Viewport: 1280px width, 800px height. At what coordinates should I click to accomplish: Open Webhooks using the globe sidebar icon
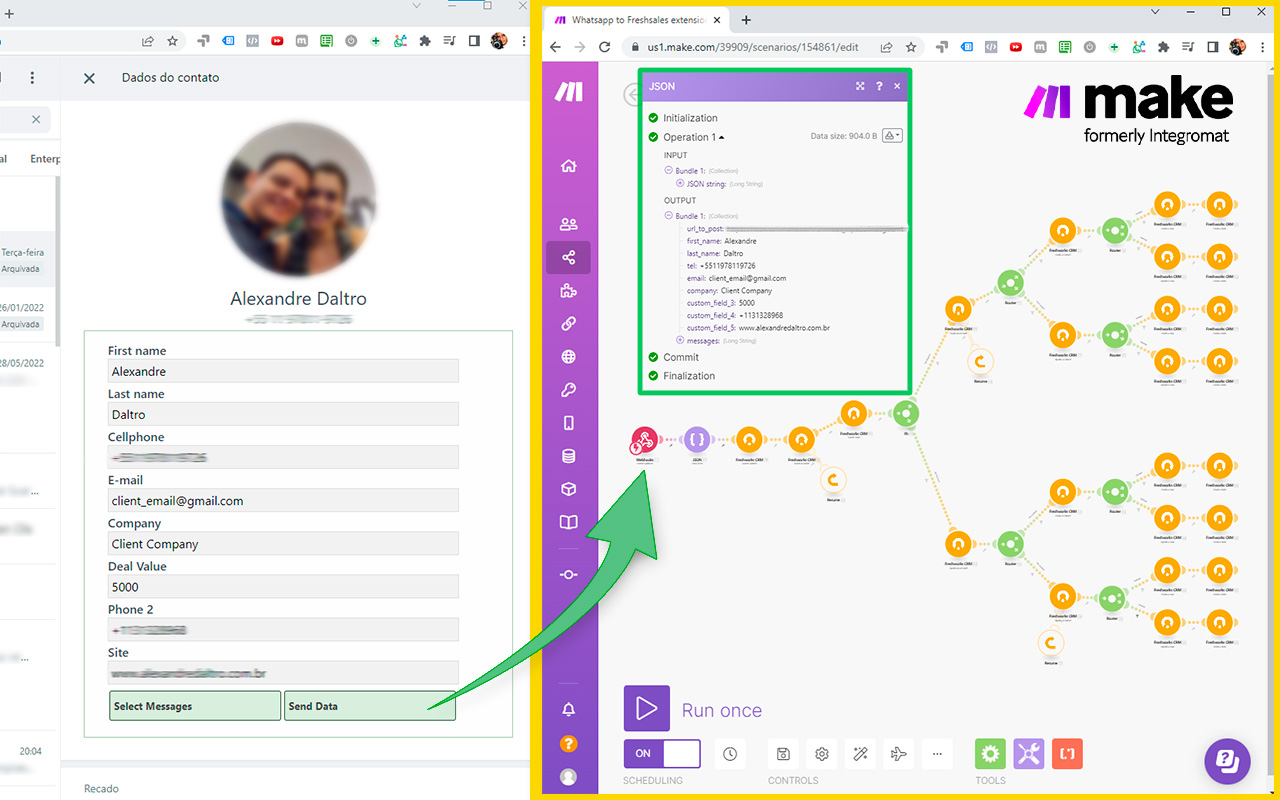569,356
